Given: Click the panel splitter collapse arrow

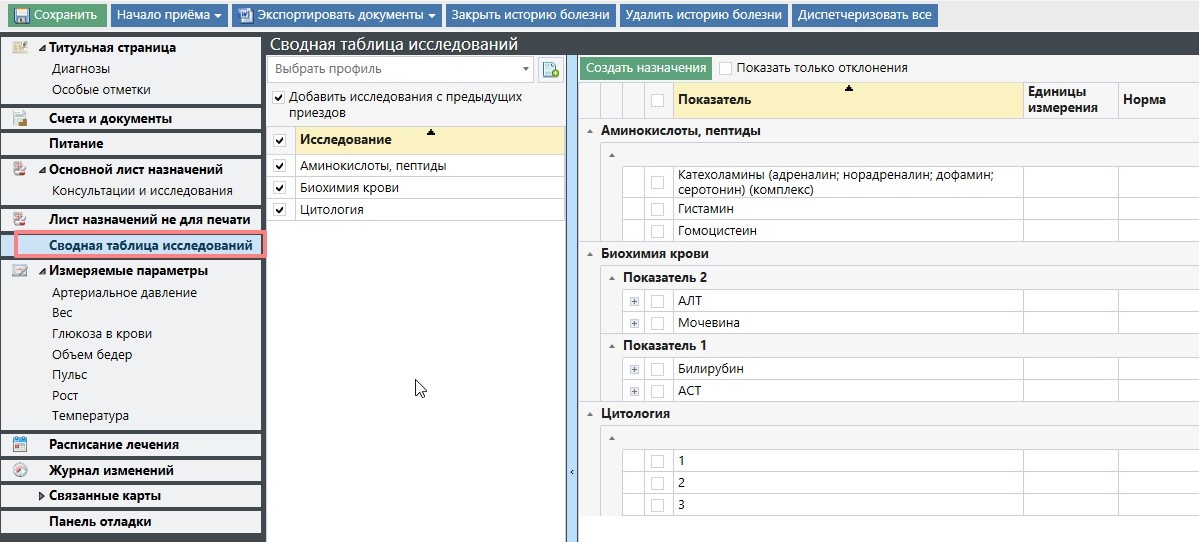Looking at the screenshot, I should [x=571, y=471].
